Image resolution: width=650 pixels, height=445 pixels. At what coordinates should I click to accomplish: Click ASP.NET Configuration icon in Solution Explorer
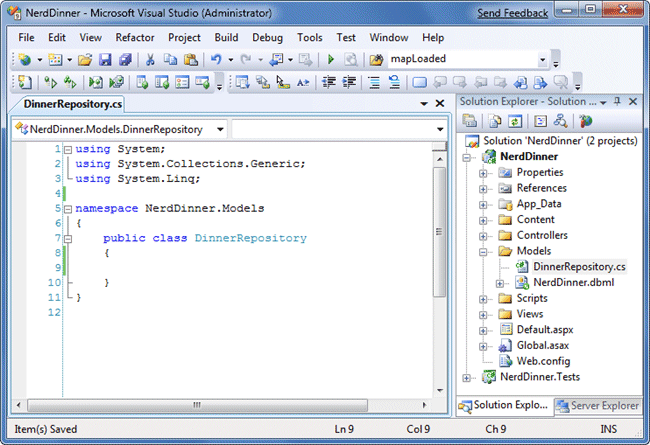tap(586, 121)
